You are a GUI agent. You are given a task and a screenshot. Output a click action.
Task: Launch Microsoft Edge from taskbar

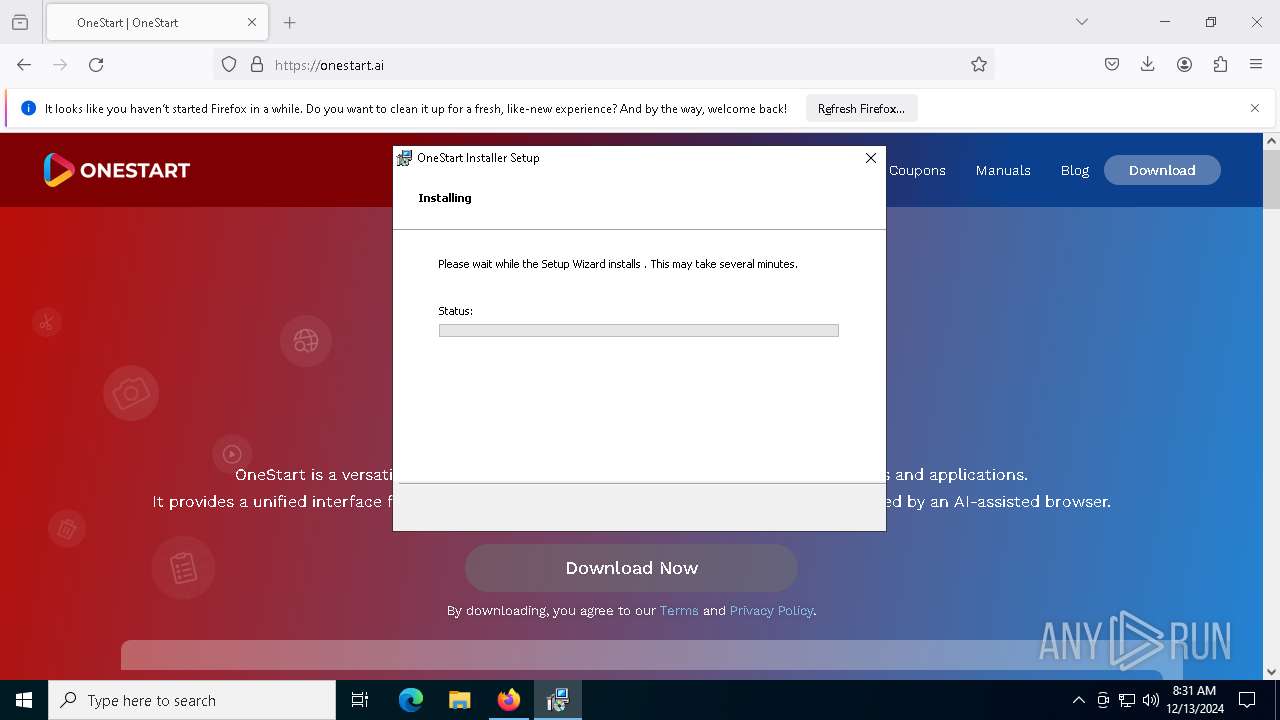[411, 700]
